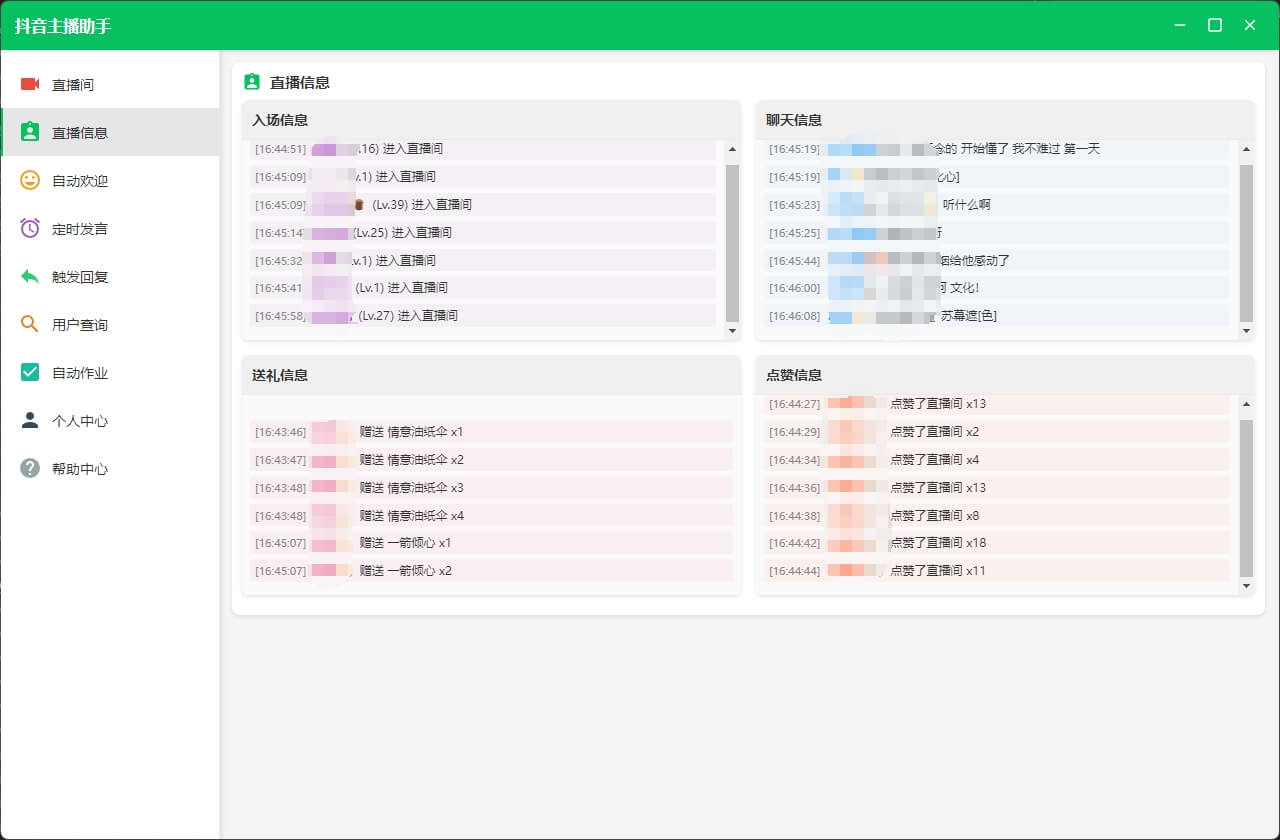Click the green reply arrow icon for 触发回复
Screen dimensions: 1280x840
(x=30, y=276)
